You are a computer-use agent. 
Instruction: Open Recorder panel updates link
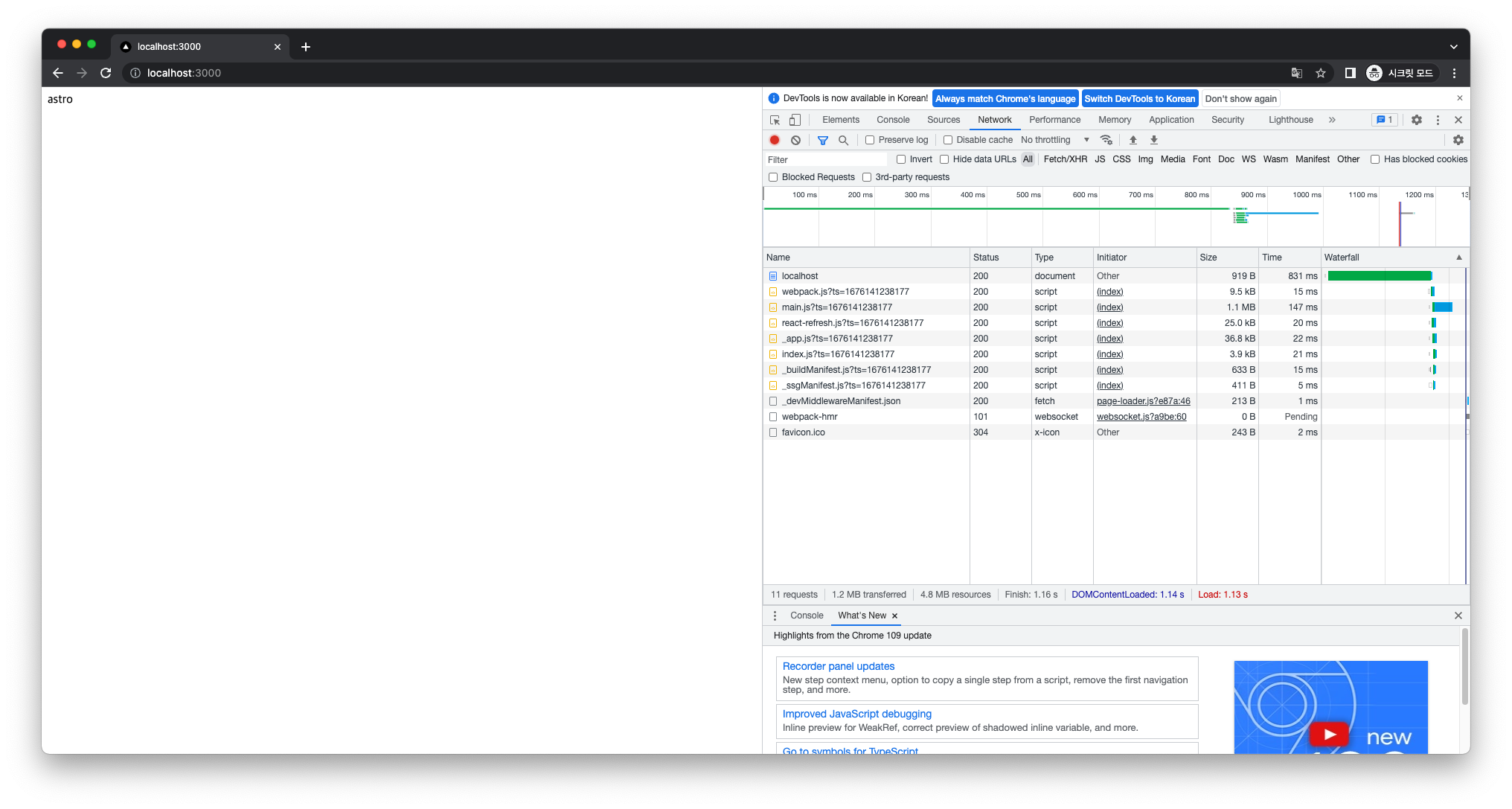click(838, 666)
